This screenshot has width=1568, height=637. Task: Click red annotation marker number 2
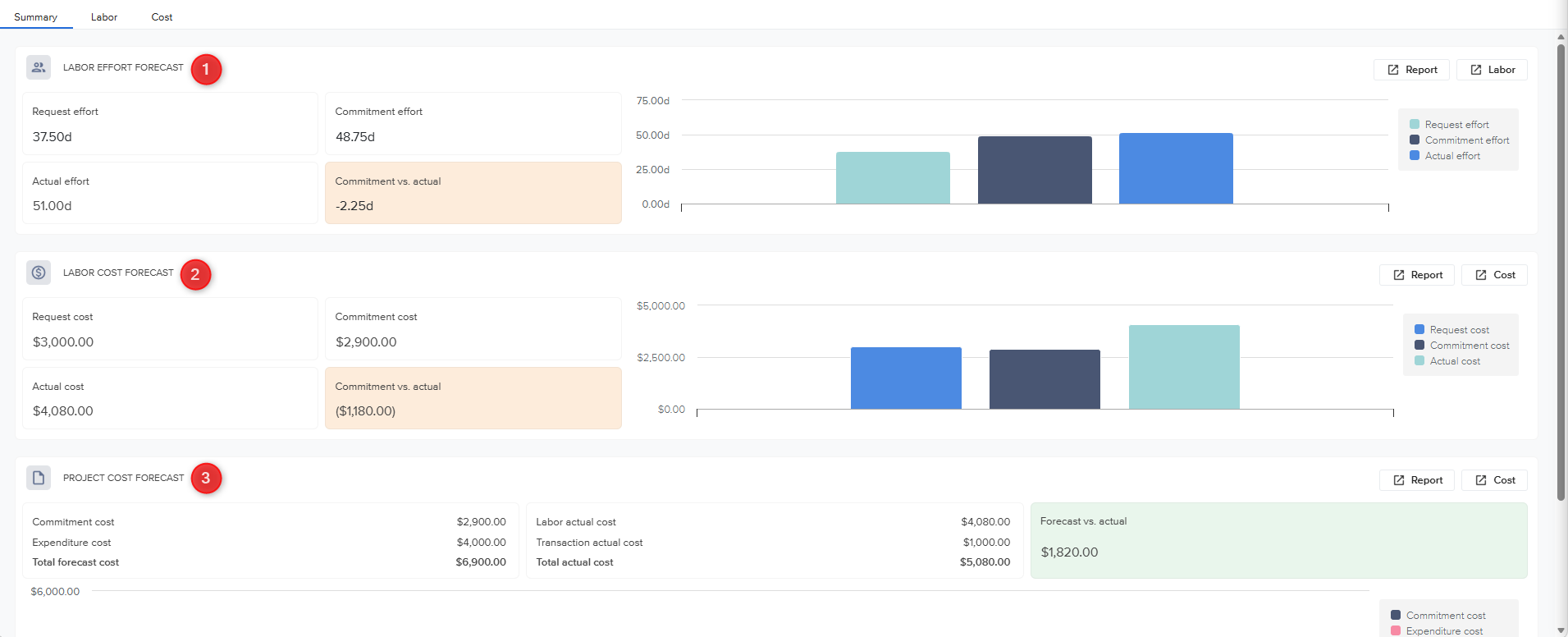pos(195,275)
